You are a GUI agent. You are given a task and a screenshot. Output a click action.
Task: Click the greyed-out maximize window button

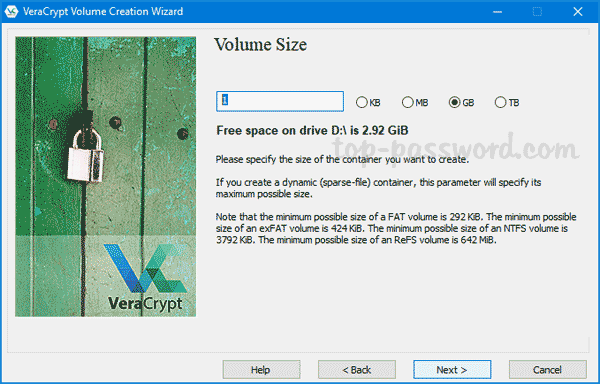537,12
